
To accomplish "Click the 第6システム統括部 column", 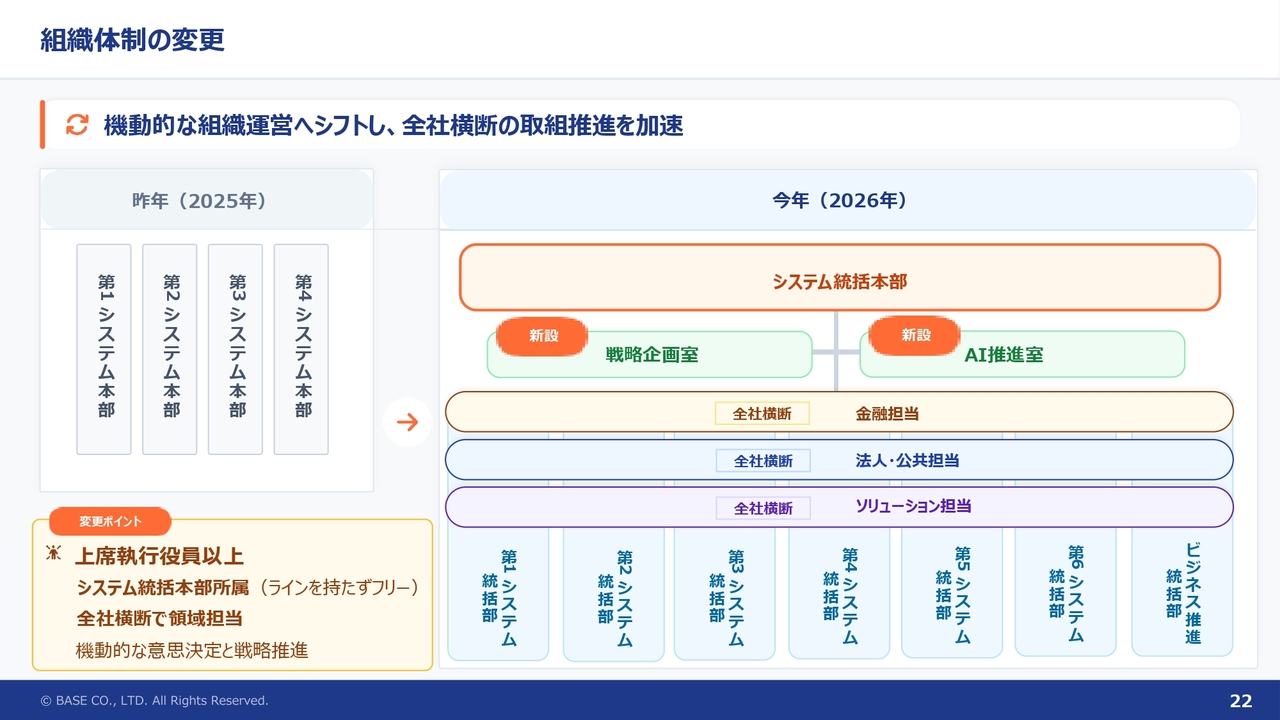I will [1065, 594].
